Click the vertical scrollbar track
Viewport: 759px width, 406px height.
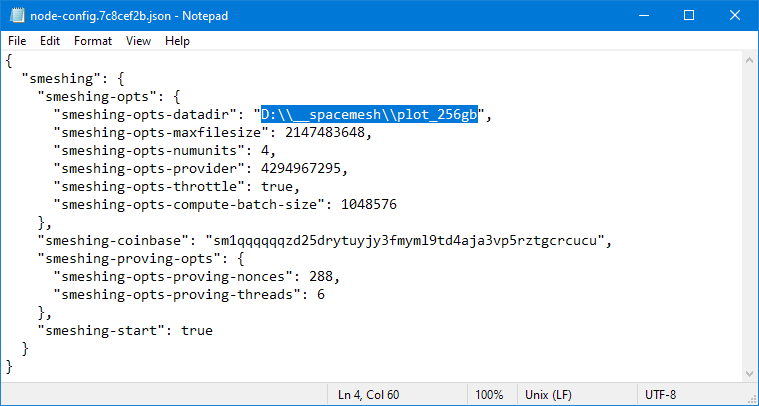(749, 217)
